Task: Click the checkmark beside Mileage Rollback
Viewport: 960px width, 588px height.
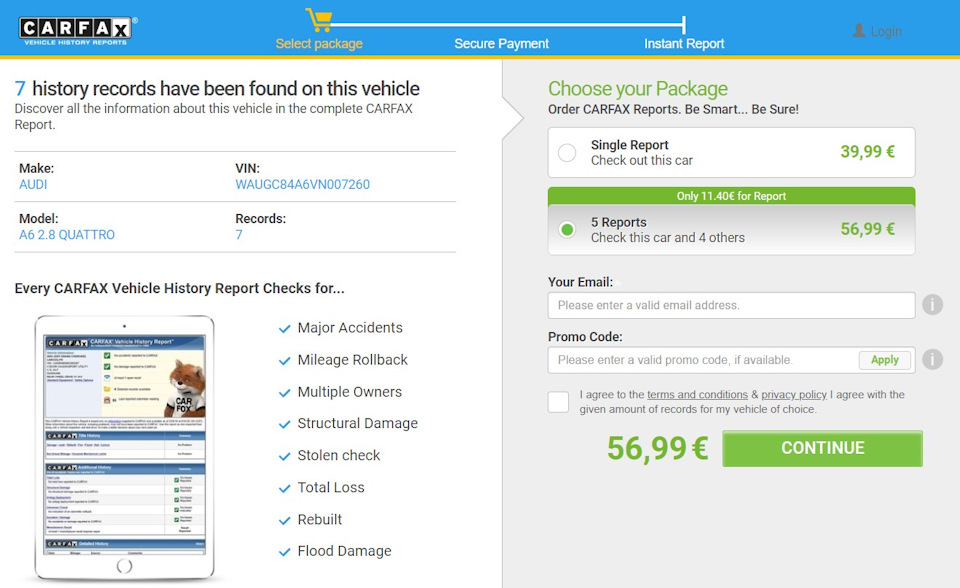Action: coord(284,361)
